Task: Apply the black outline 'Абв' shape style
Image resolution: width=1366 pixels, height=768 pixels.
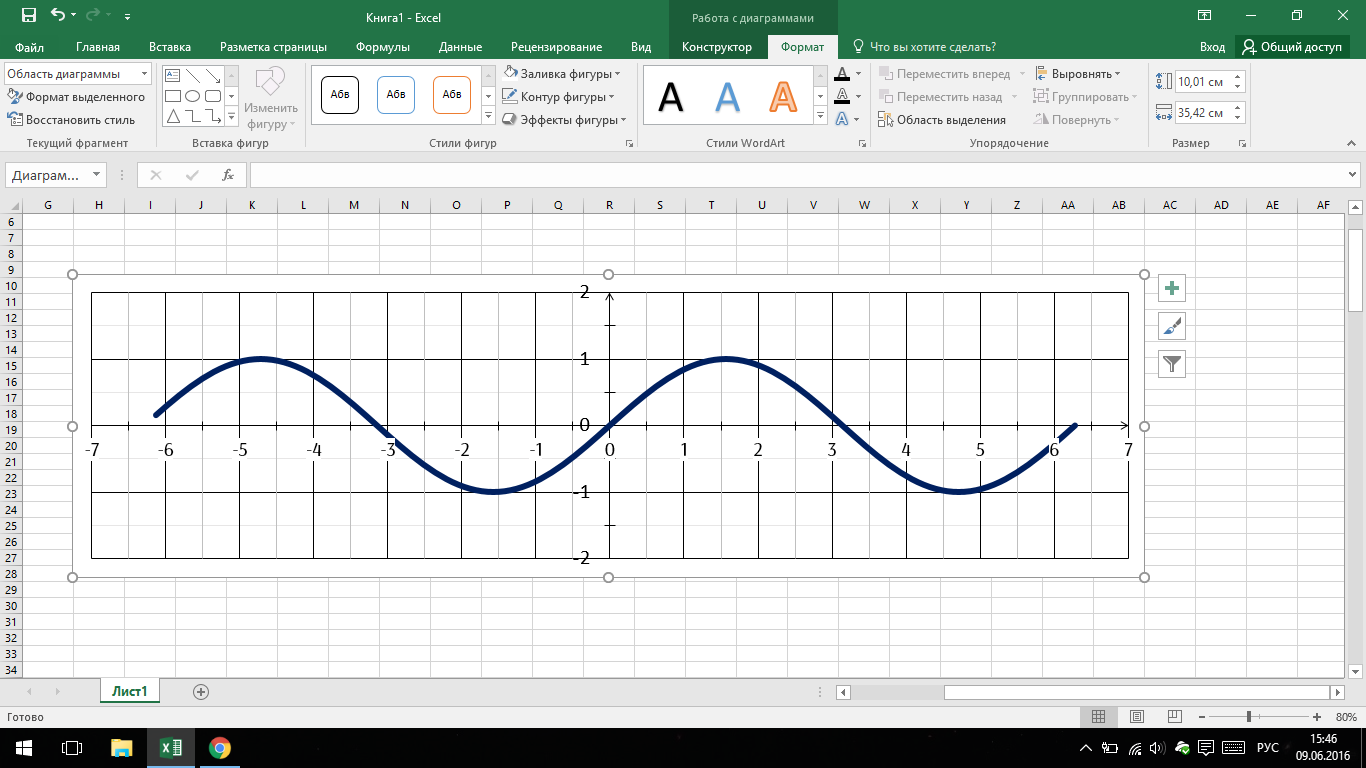Action: [340, 95]
